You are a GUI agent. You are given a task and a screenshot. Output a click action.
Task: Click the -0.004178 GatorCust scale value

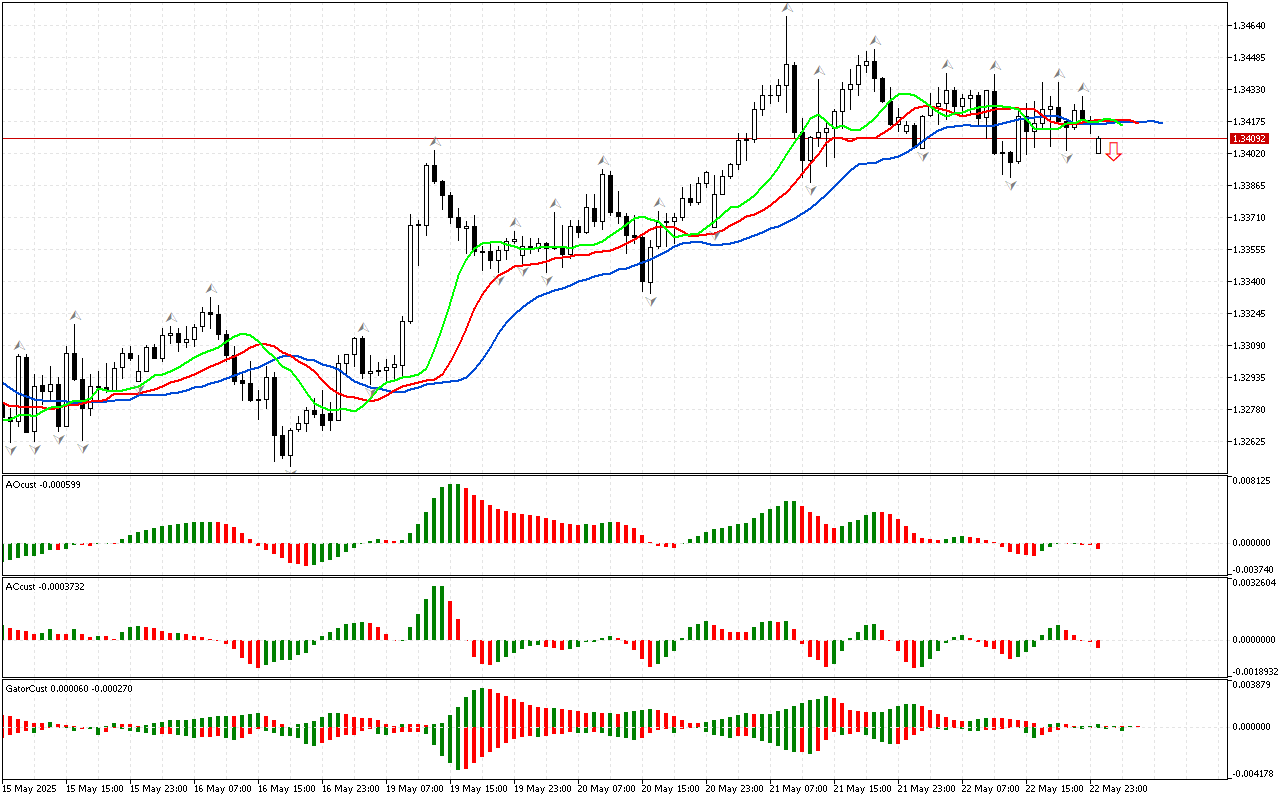point(1250,772)
